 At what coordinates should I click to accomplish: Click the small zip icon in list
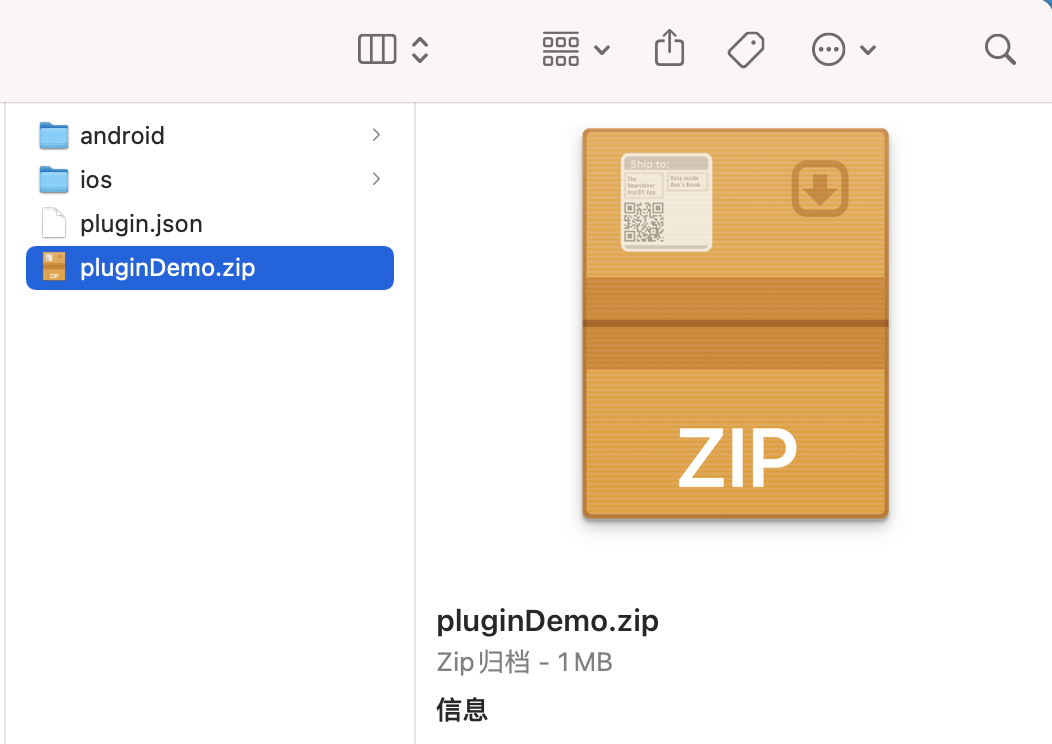click(54, 266)
